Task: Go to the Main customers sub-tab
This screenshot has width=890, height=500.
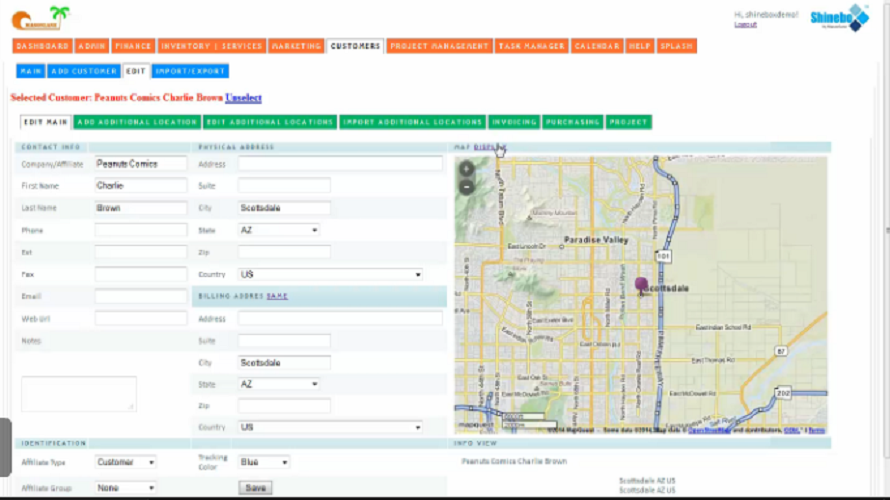Action: pyautogui.click(x=31, y=71)
